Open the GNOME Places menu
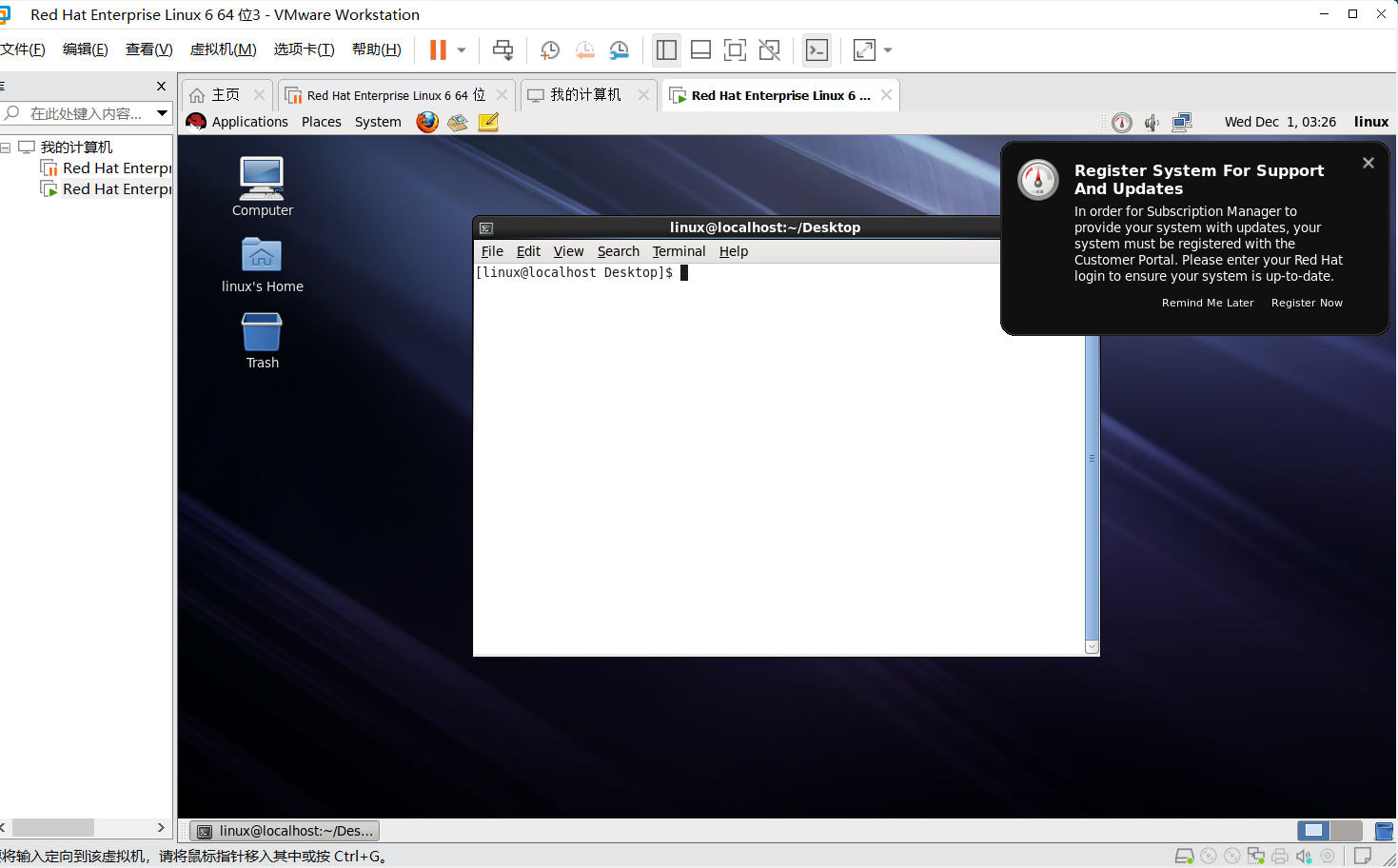The height and width of the screenshot is (868, 1398). 322,122
